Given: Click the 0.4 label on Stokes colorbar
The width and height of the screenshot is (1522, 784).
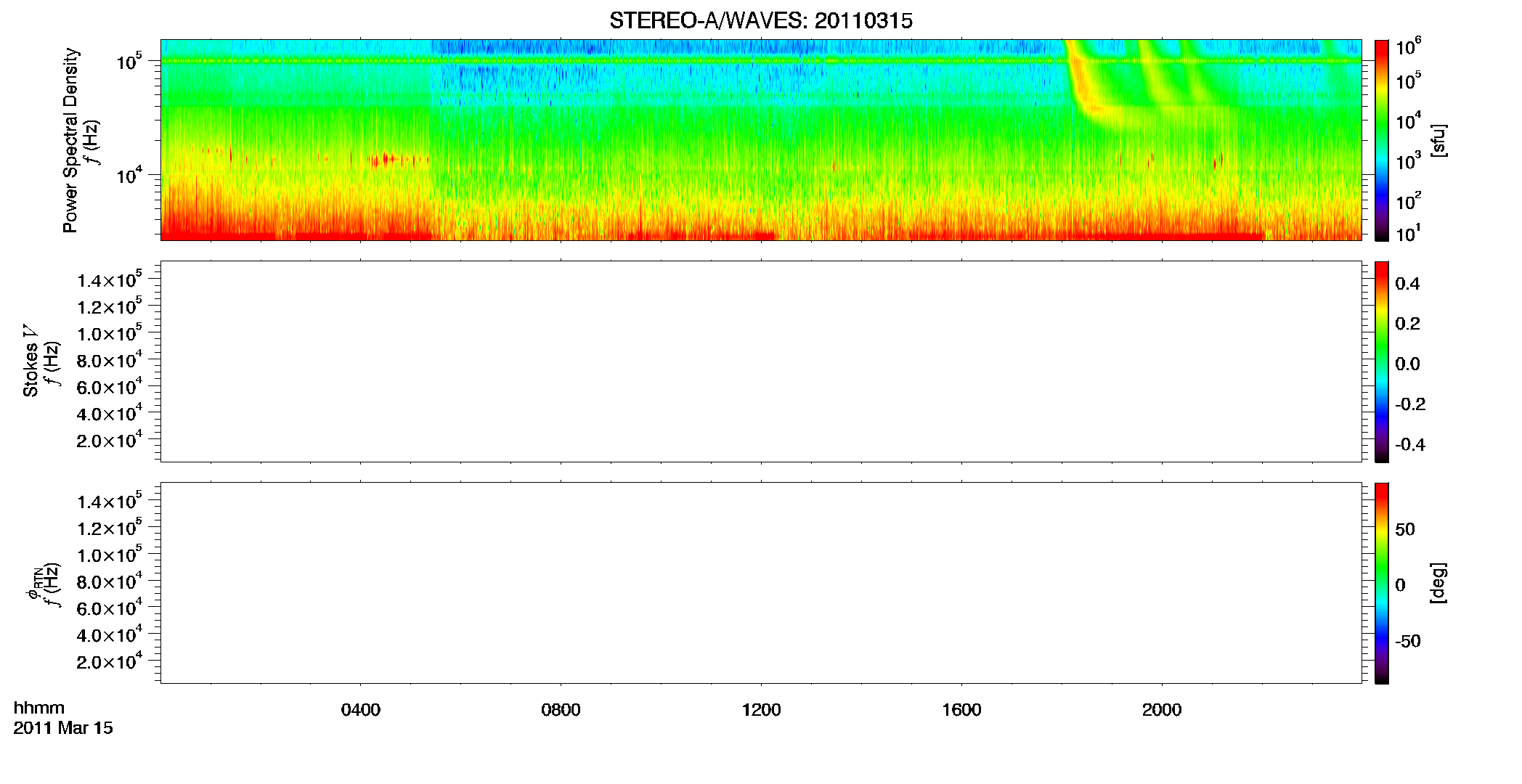Looking at the screenshot, I should pyautogui.click(x=1407, y=284).
